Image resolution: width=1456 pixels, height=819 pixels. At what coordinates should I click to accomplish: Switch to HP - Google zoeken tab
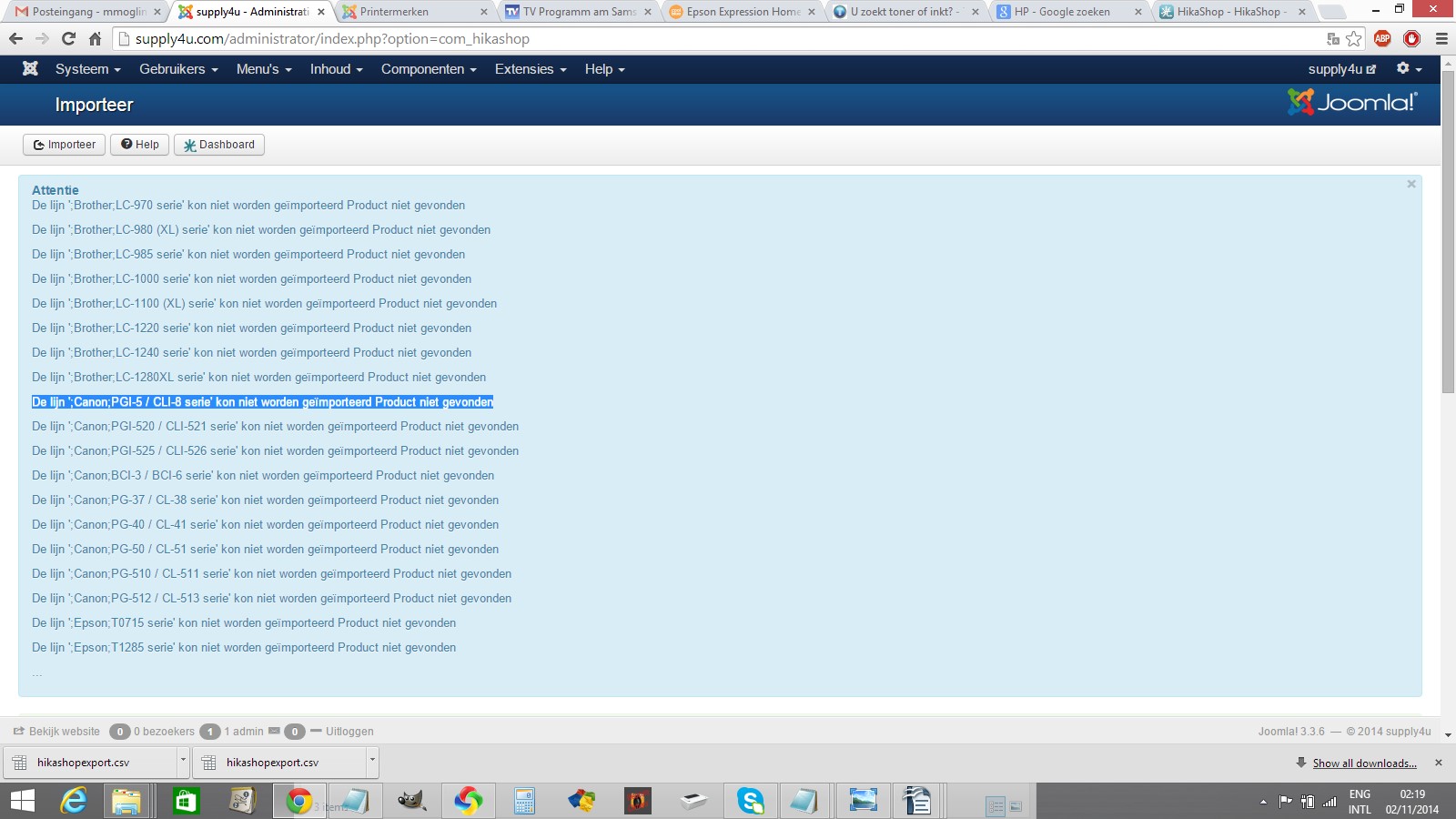point(1067,12)
